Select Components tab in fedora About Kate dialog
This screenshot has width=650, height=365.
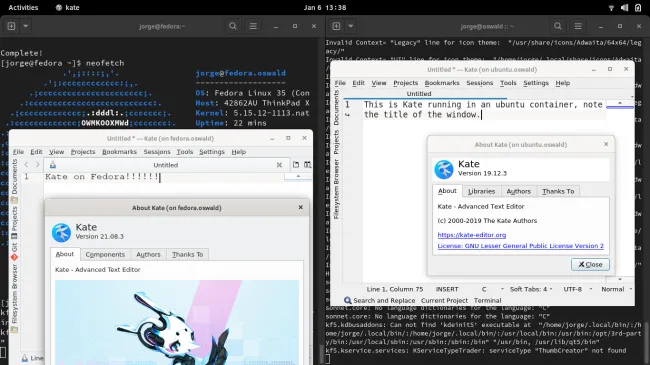[105, 255]
